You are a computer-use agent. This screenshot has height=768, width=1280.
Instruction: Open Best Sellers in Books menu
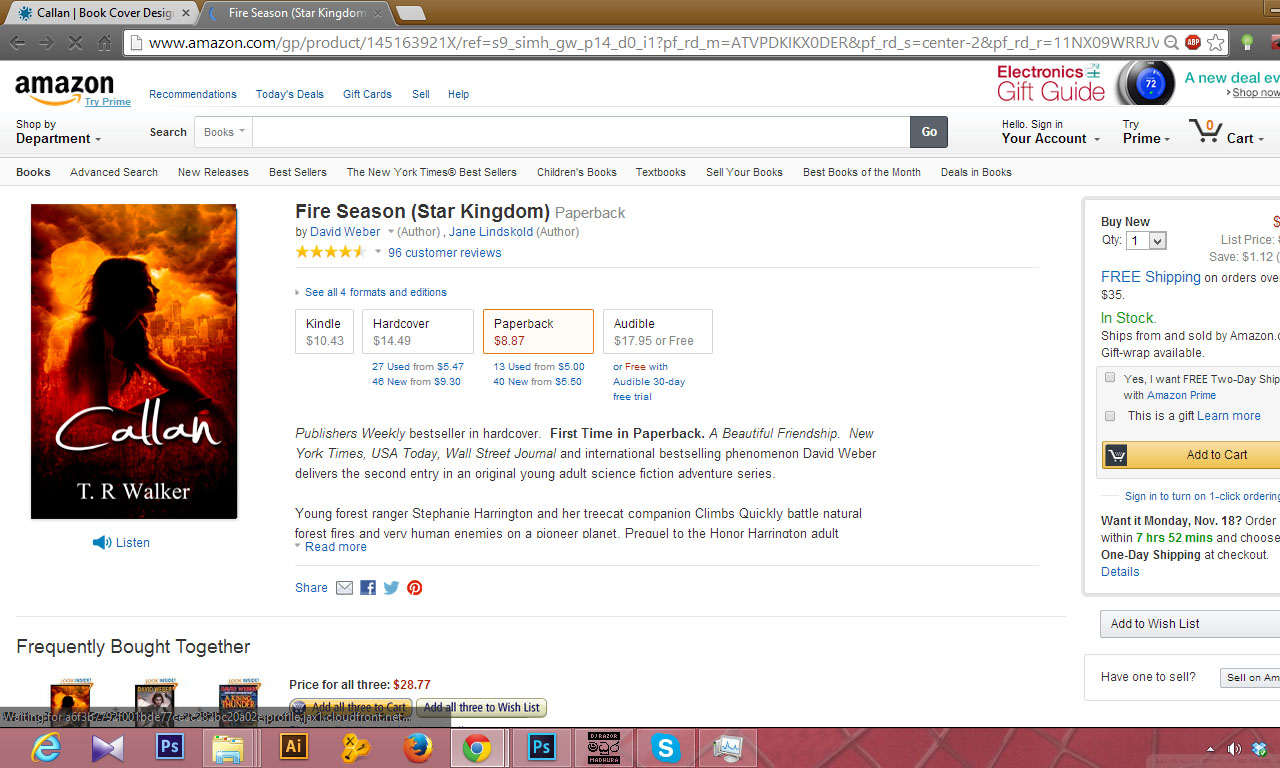[x=298, y=172]
